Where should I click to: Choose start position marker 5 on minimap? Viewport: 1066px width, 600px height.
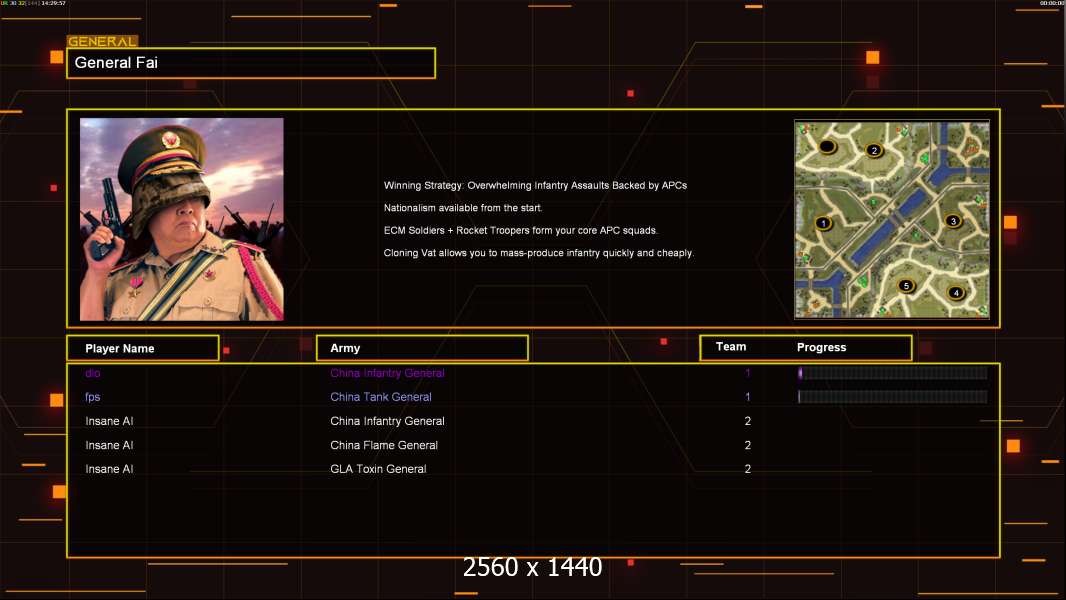[906, 285]
